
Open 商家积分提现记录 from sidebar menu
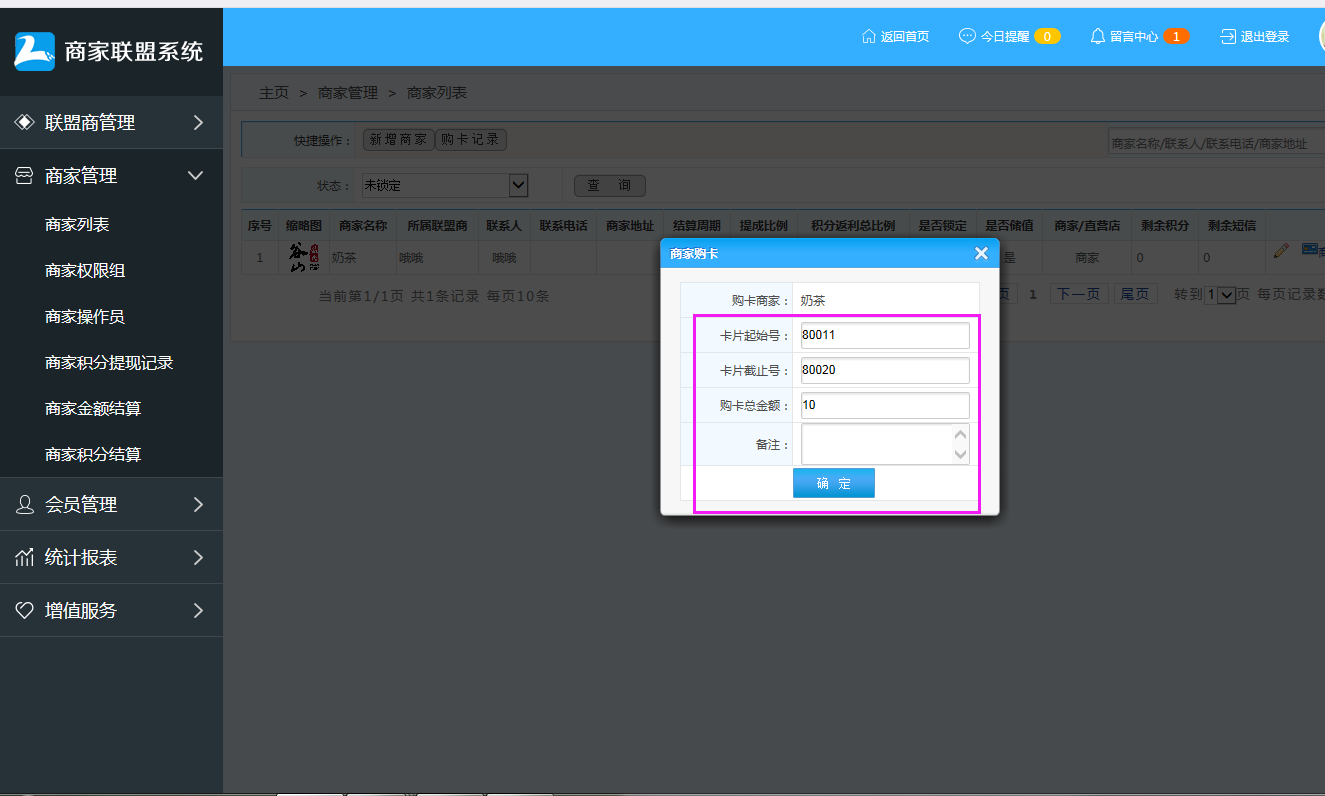click(109, 363)
